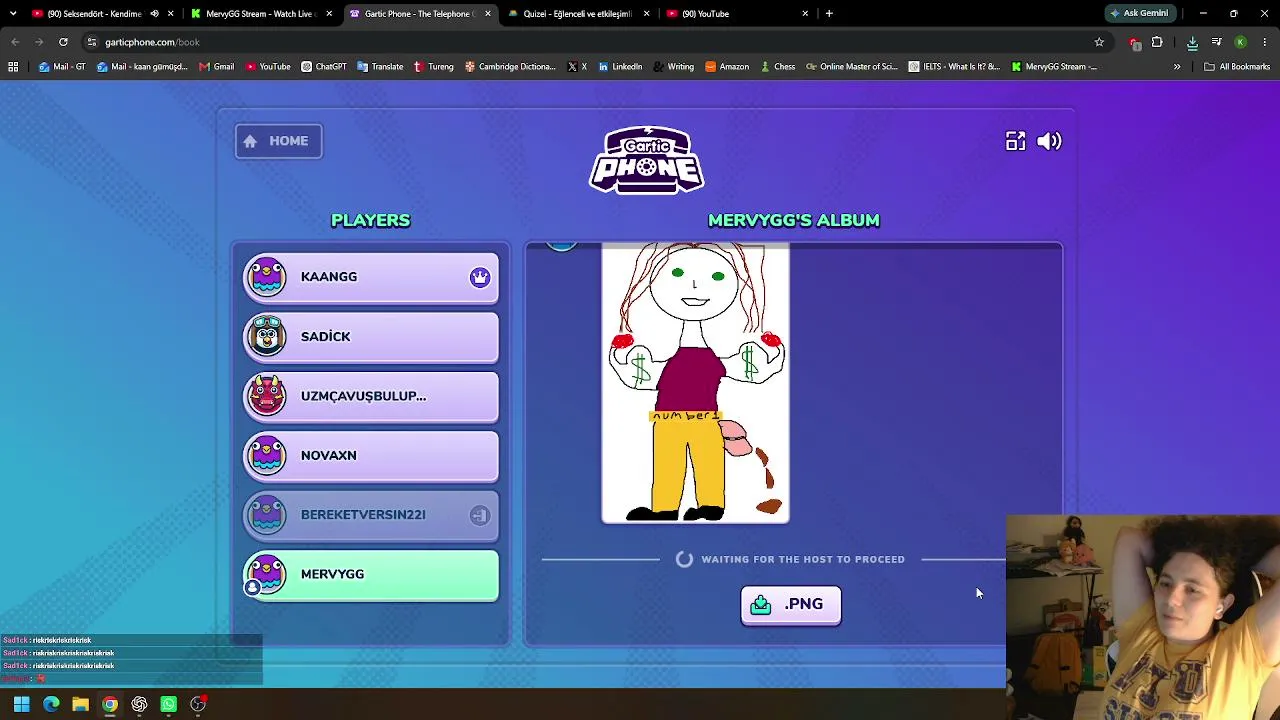This screenshot has height=720, width=1280.
Task: Click the address bar showing garticphone.com/book
Action: (x=596, y=42)
